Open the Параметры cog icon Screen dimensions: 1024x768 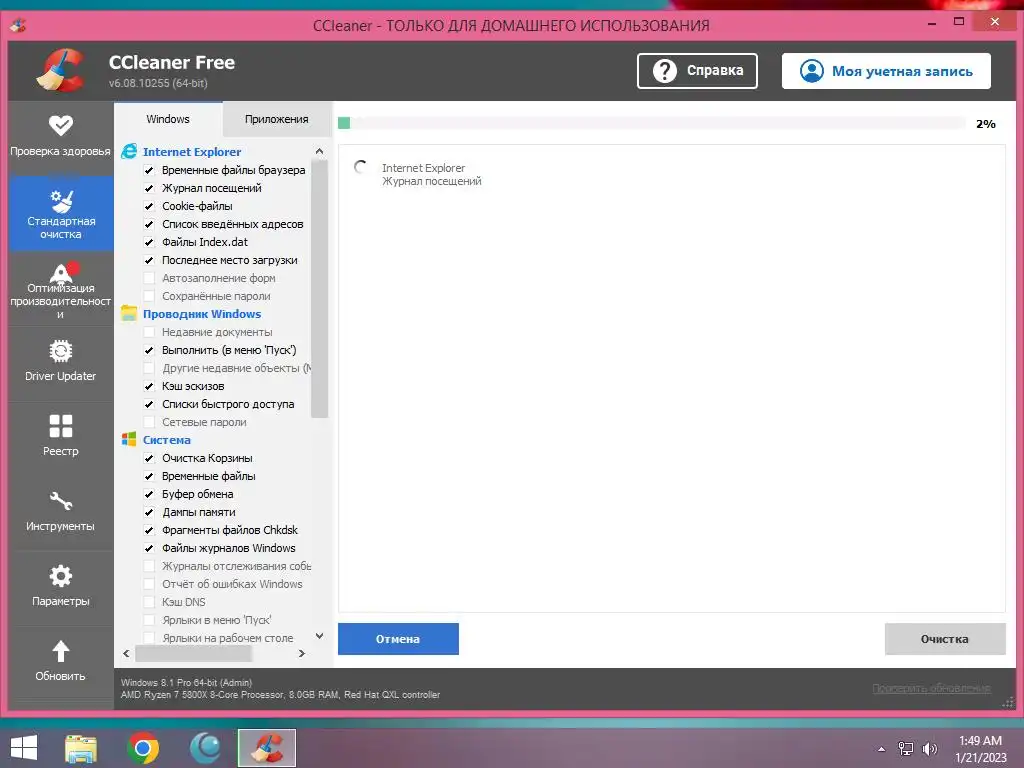(x=61, y=576)
